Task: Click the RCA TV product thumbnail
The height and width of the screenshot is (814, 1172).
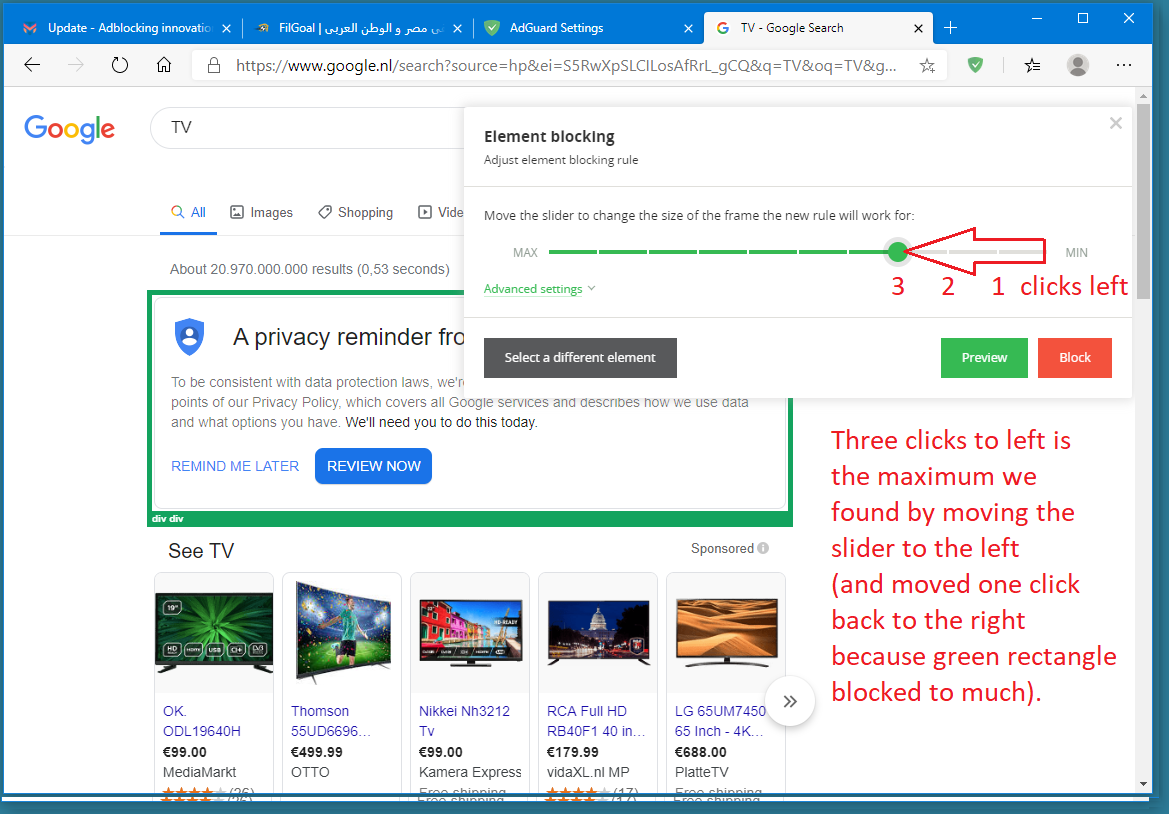Action: click(598, 632)
